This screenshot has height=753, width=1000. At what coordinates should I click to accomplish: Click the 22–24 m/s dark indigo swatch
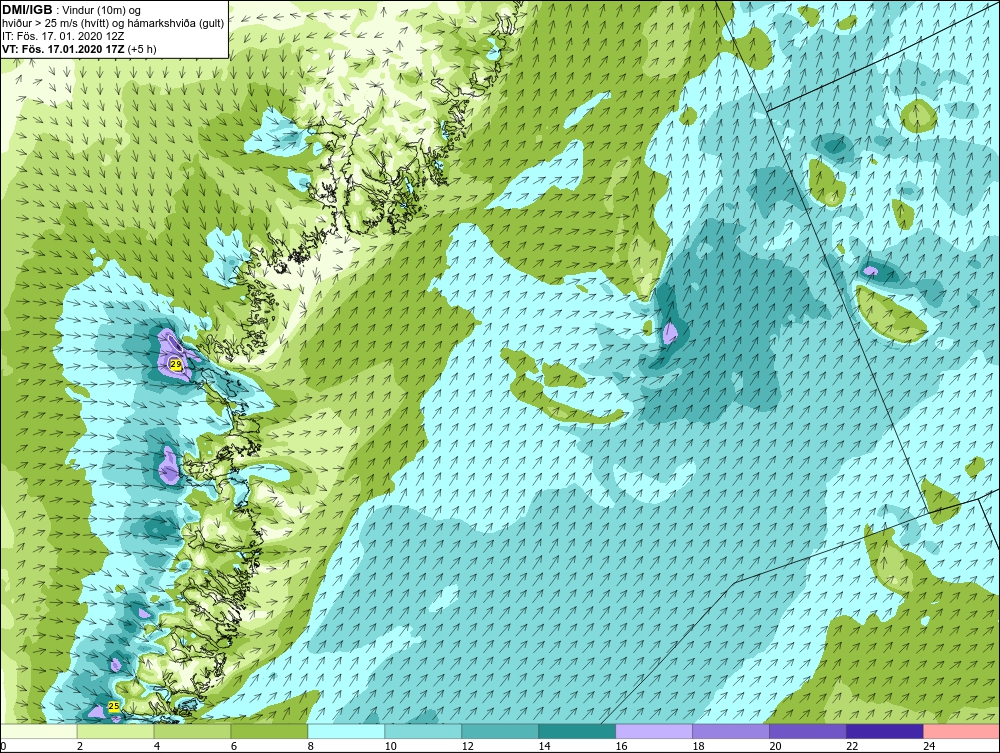885,731
